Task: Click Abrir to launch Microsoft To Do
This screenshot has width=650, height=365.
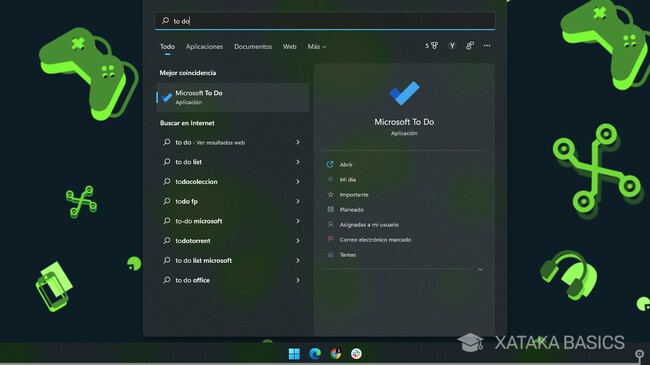Action: coord(346,165)
